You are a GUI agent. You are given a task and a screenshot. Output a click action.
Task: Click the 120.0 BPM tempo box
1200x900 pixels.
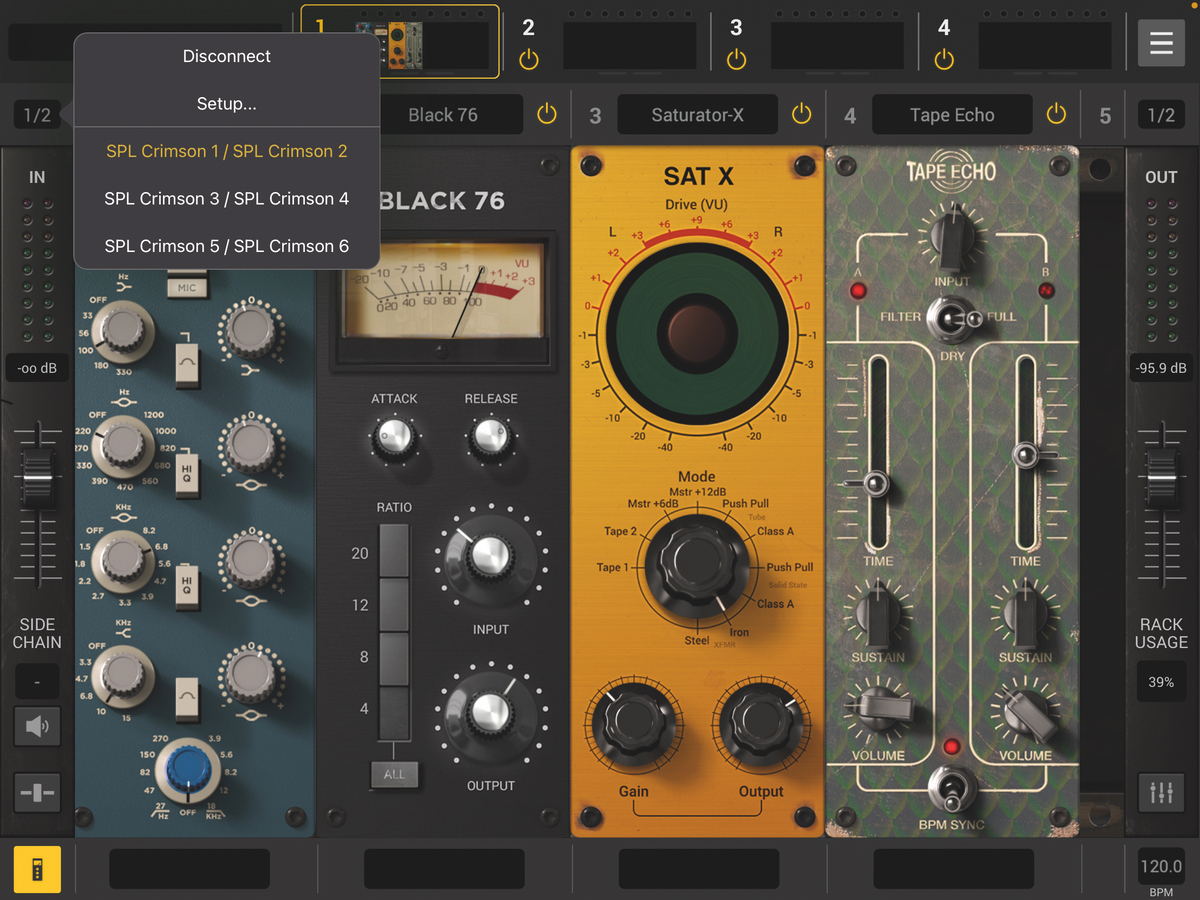(1161, 866)
